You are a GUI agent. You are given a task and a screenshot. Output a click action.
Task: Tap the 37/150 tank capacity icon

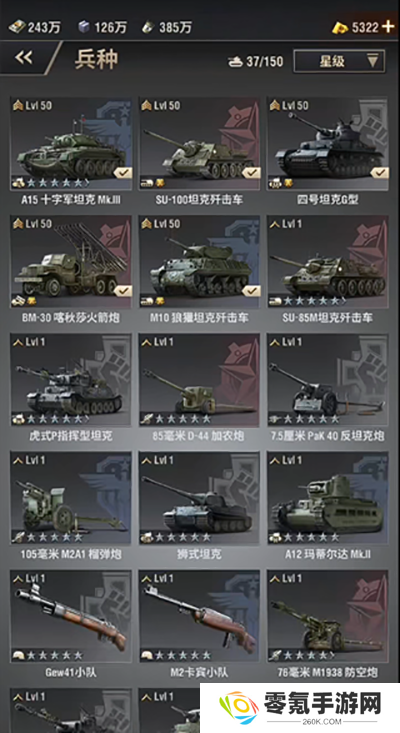pos(235,61)
